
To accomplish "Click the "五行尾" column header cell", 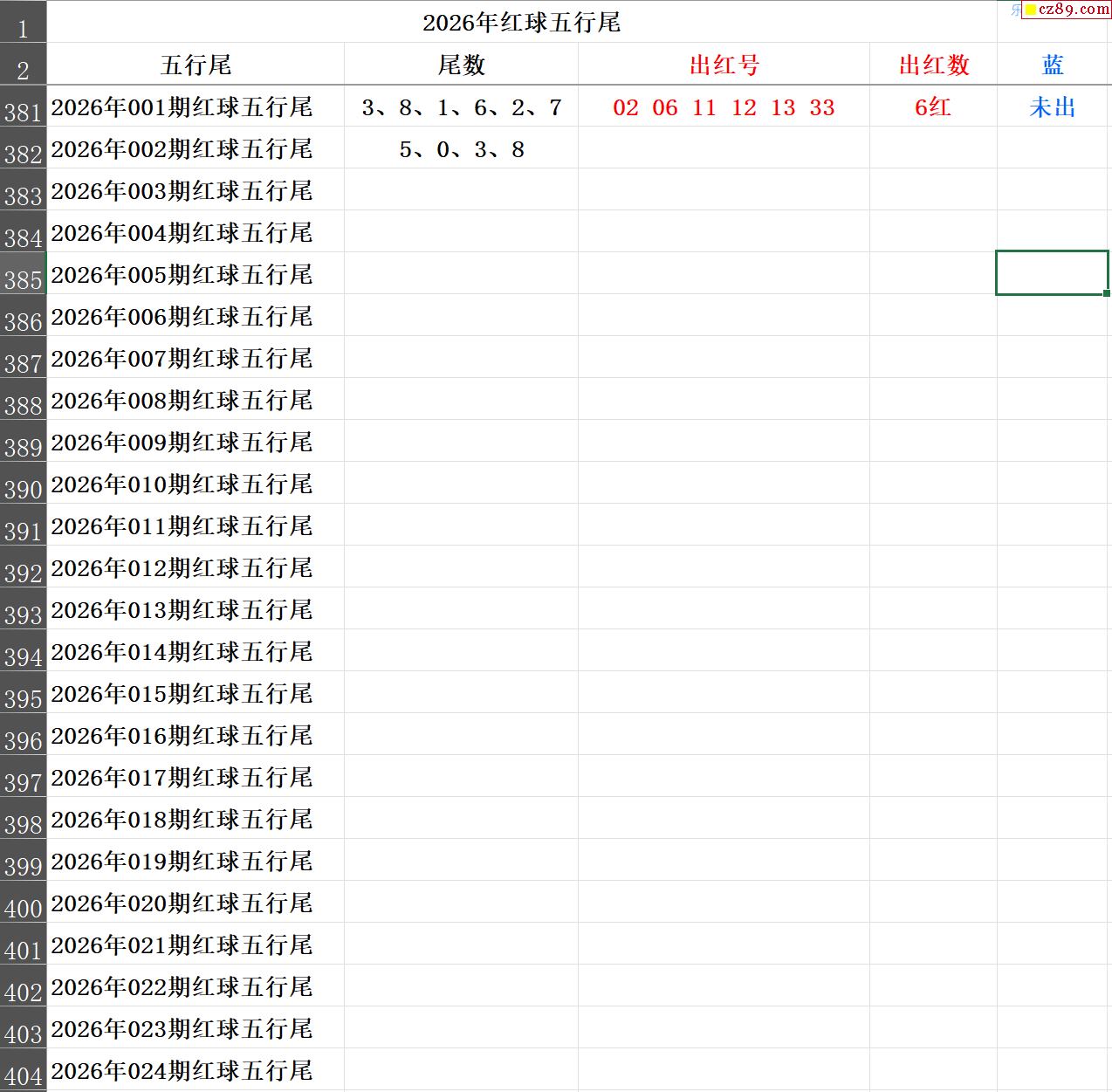I will pos(196,65).
